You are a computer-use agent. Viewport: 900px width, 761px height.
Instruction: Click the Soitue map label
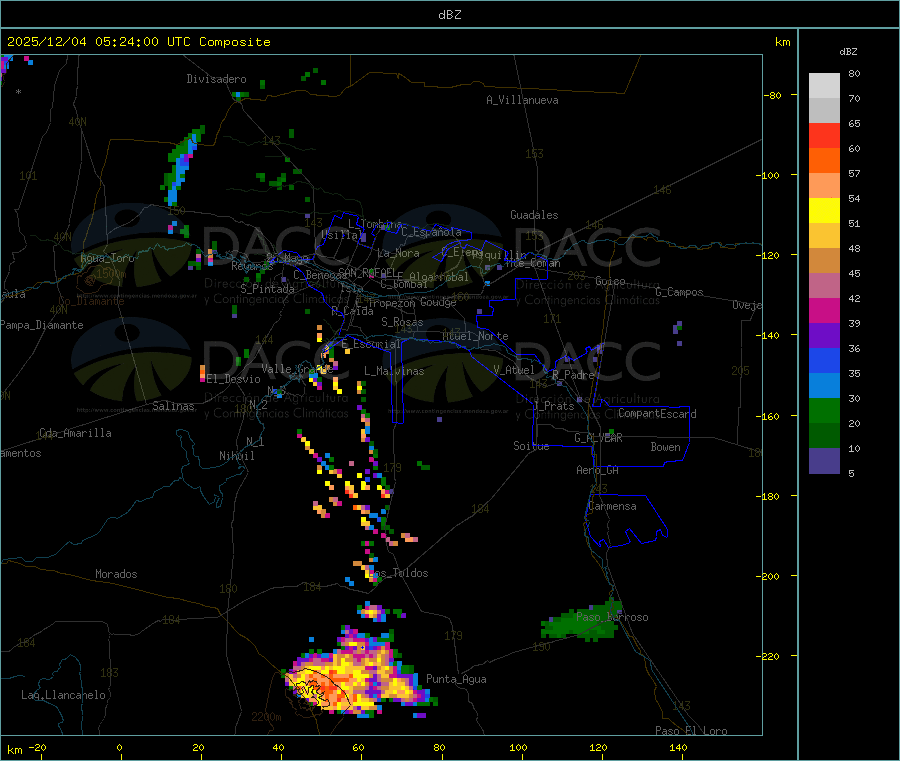pos(531,446)
